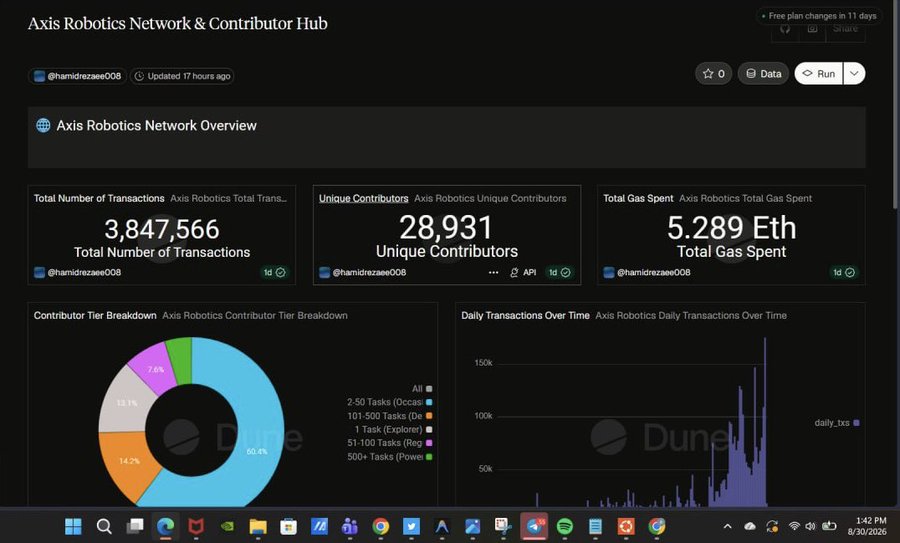Click the page vertical scrollbar on right
The height and width of the screenshot is (543, 900).
(x=896, y=106)
